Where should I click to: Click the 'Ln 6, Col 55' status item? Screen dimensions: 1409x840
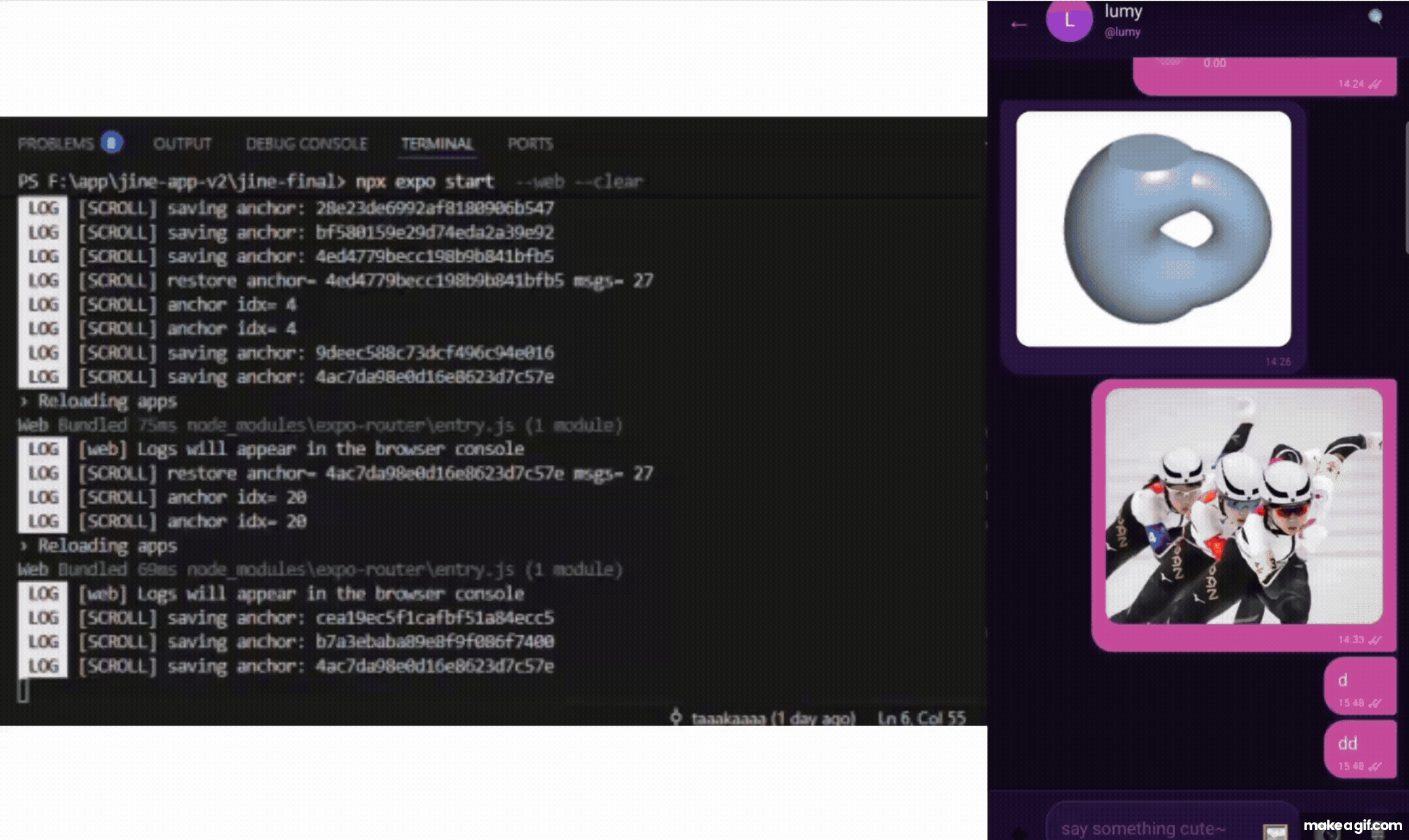point(921,718)
